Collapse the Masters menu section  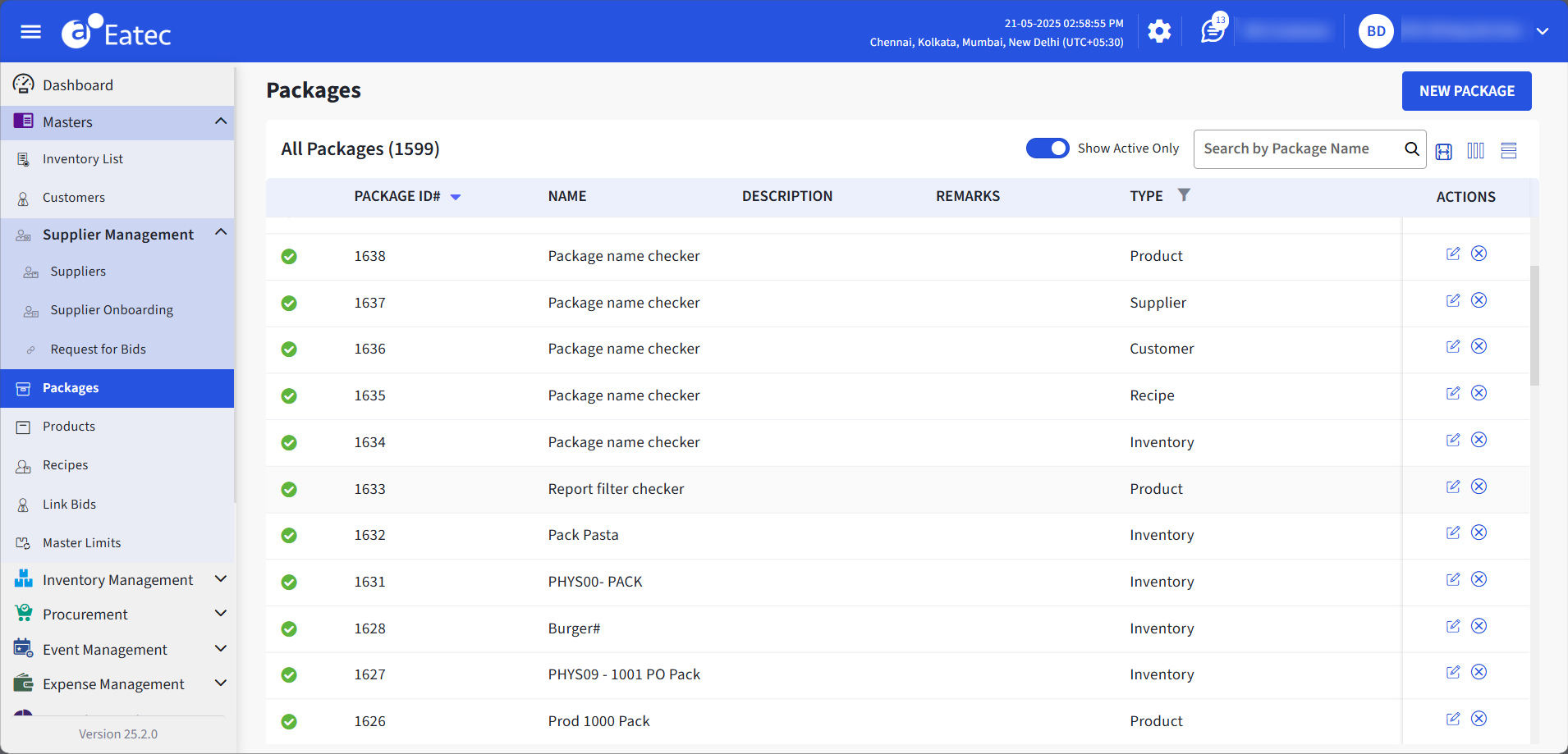coord(220,121)
